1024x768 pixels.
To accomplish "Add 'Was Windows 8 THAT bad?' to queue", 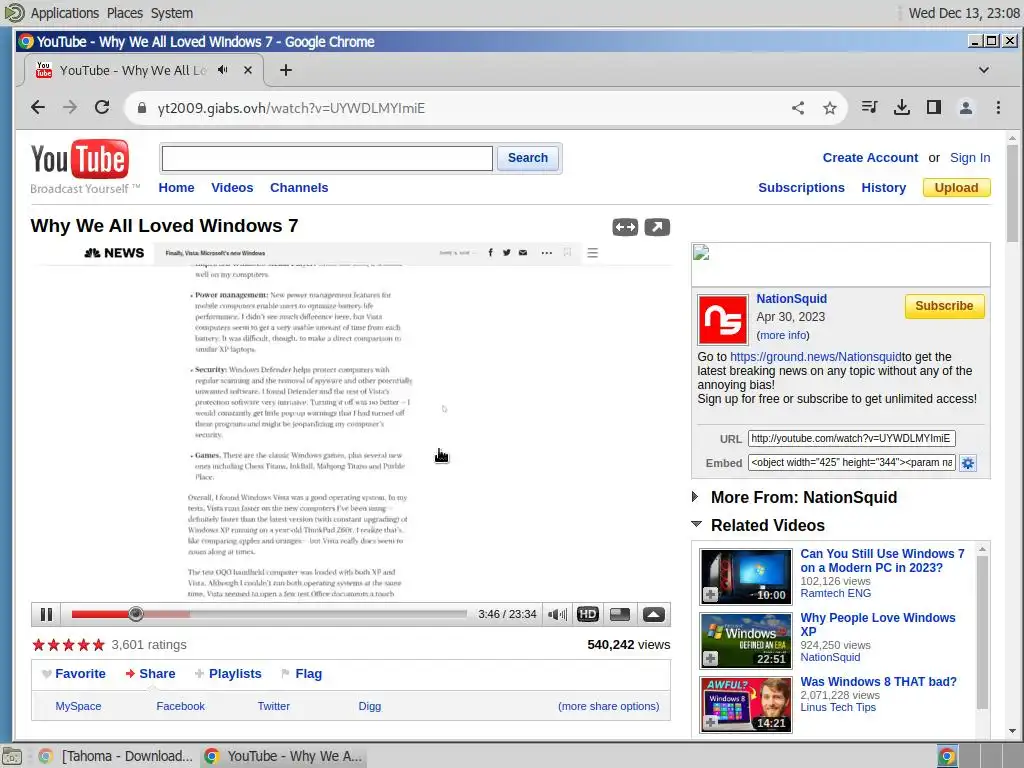I will [x=711, y=722].
